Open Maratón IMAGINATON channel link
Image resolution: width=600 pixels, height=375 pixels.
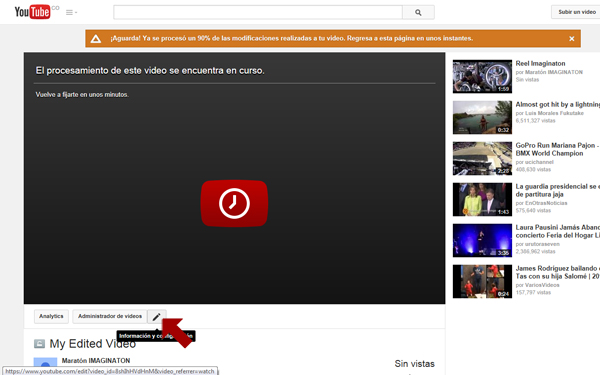pyautogui.click(x=96, y=360)
